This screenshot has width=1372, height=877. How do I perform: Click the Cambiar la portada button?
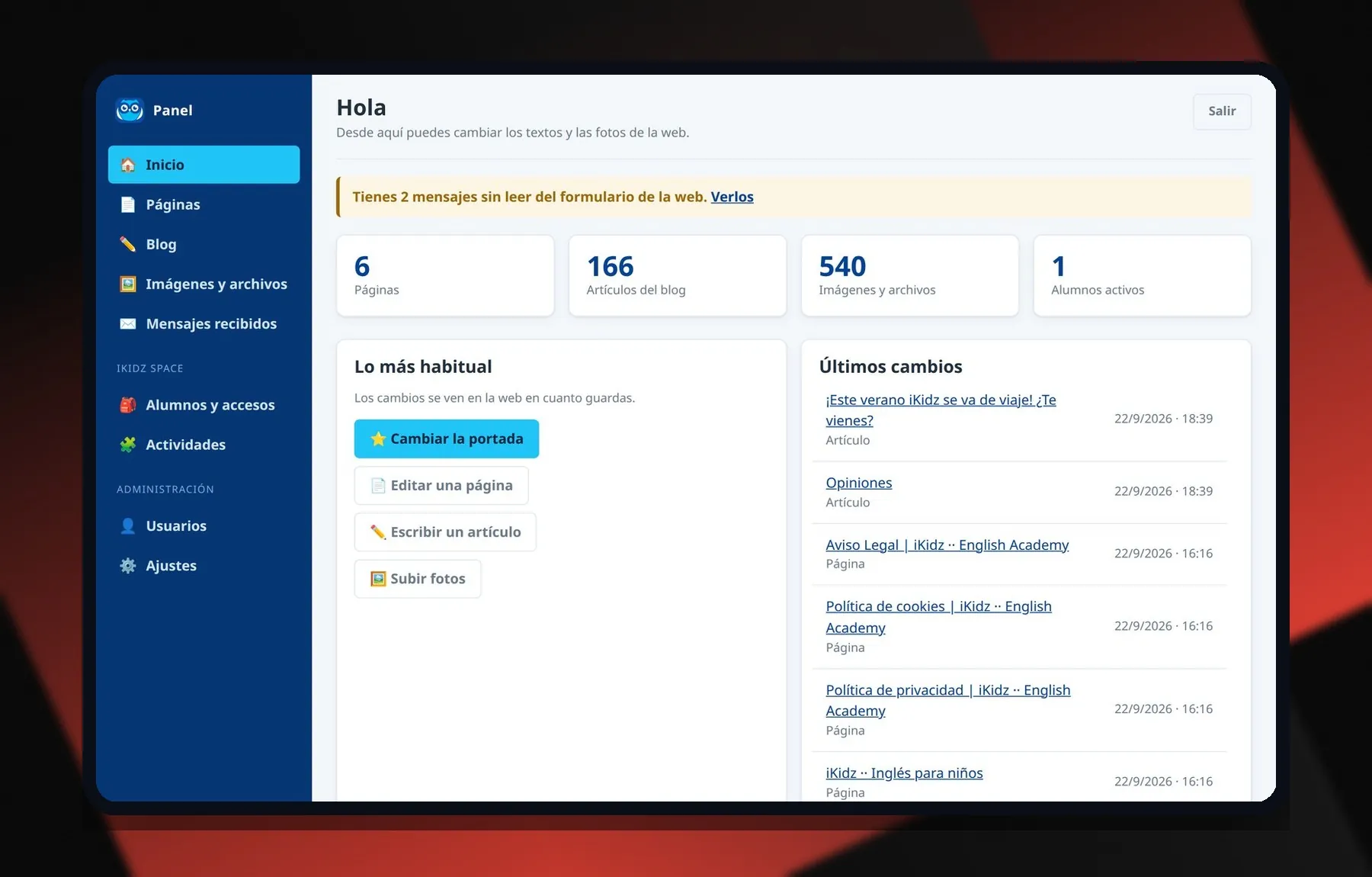pos(447,438)
